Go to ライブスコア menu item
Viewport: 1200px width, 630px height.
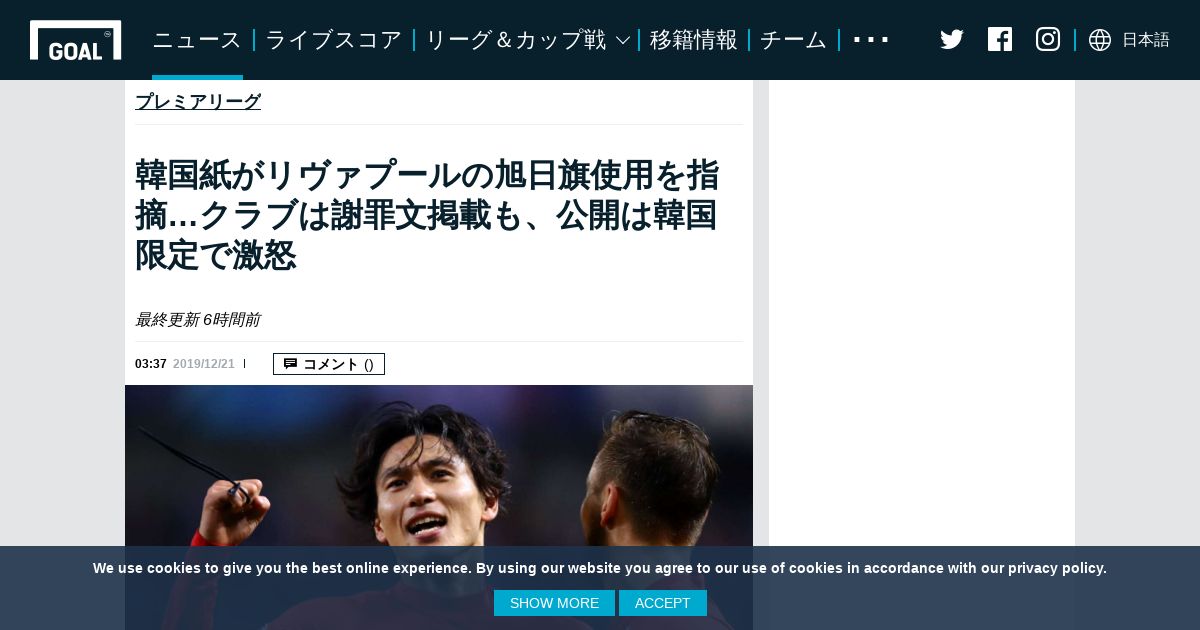point(334,40)
